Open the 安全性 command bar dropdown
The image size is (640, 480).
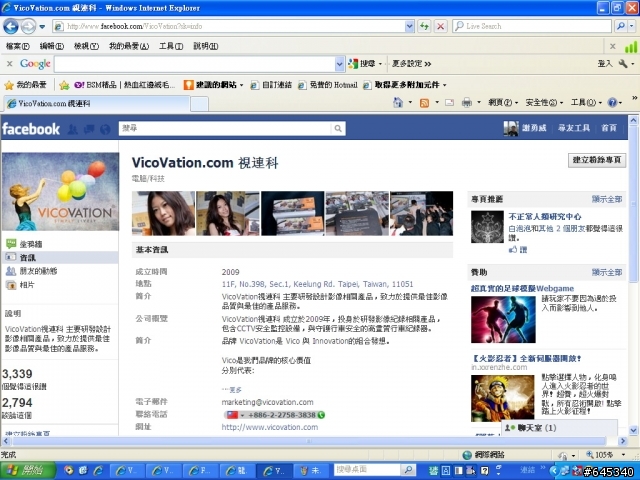tap(544, 102)
